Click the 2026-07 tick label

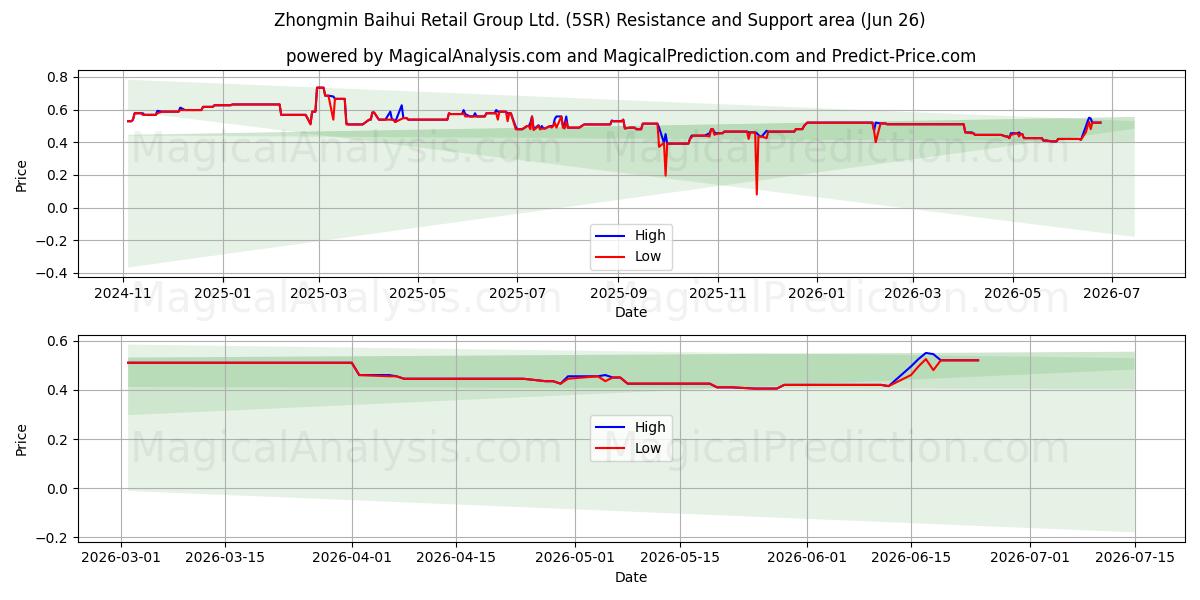[x=1112, y=293]
